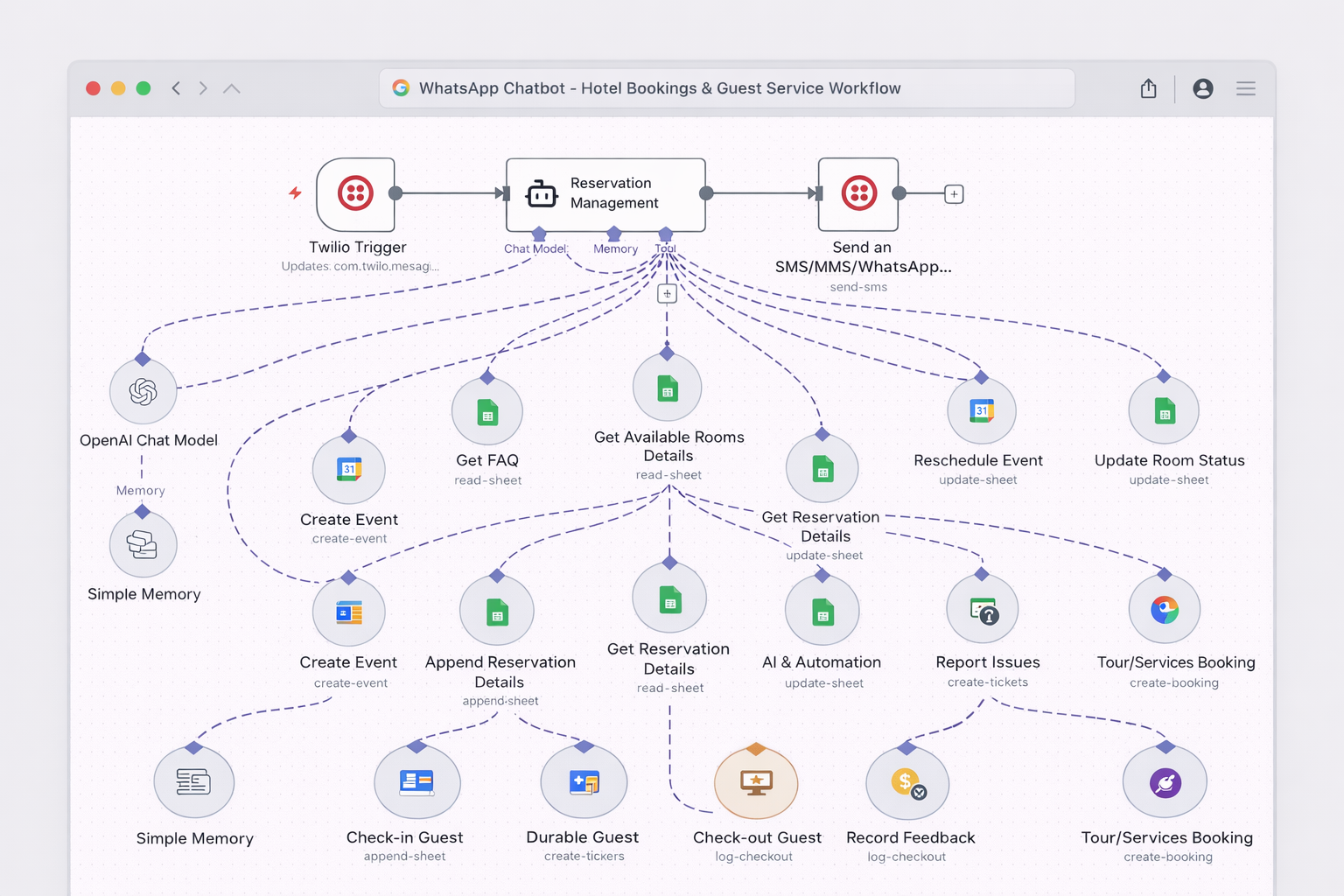Screen dimensions: 1344x896
Task: Click the Report Issues create-tickets icon
Action: 983,609
